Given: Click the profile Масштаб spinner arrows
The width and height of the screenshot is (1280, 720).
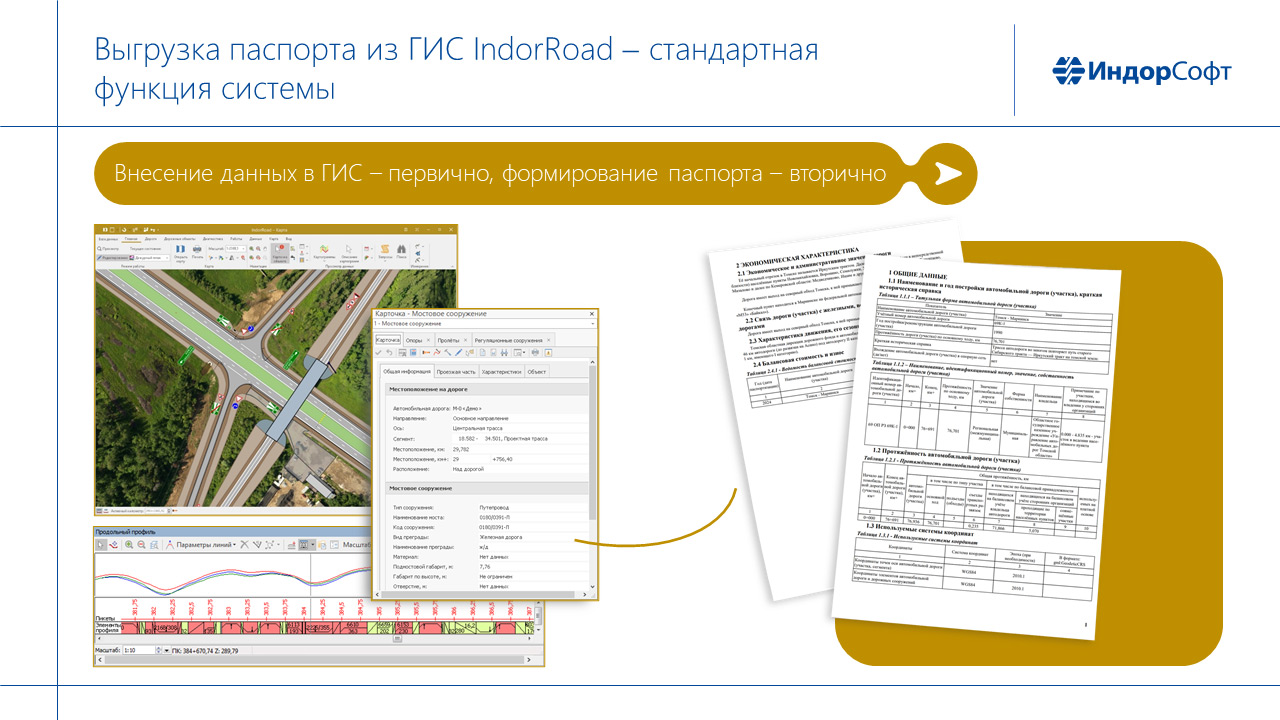Looking at the screenshot, I should (x=158, y=650).
